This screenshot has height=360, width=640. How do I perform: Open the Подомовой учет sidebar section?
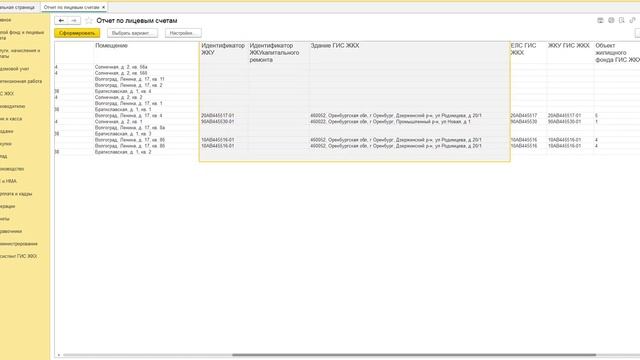click(15, 69)
